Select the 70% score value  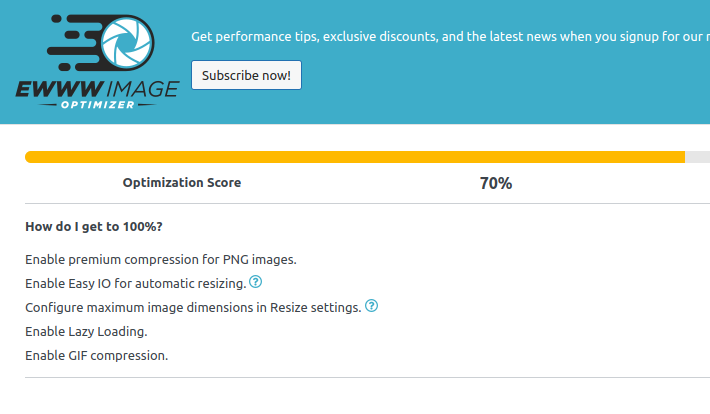pyautogui.click(x=496, y=183)
